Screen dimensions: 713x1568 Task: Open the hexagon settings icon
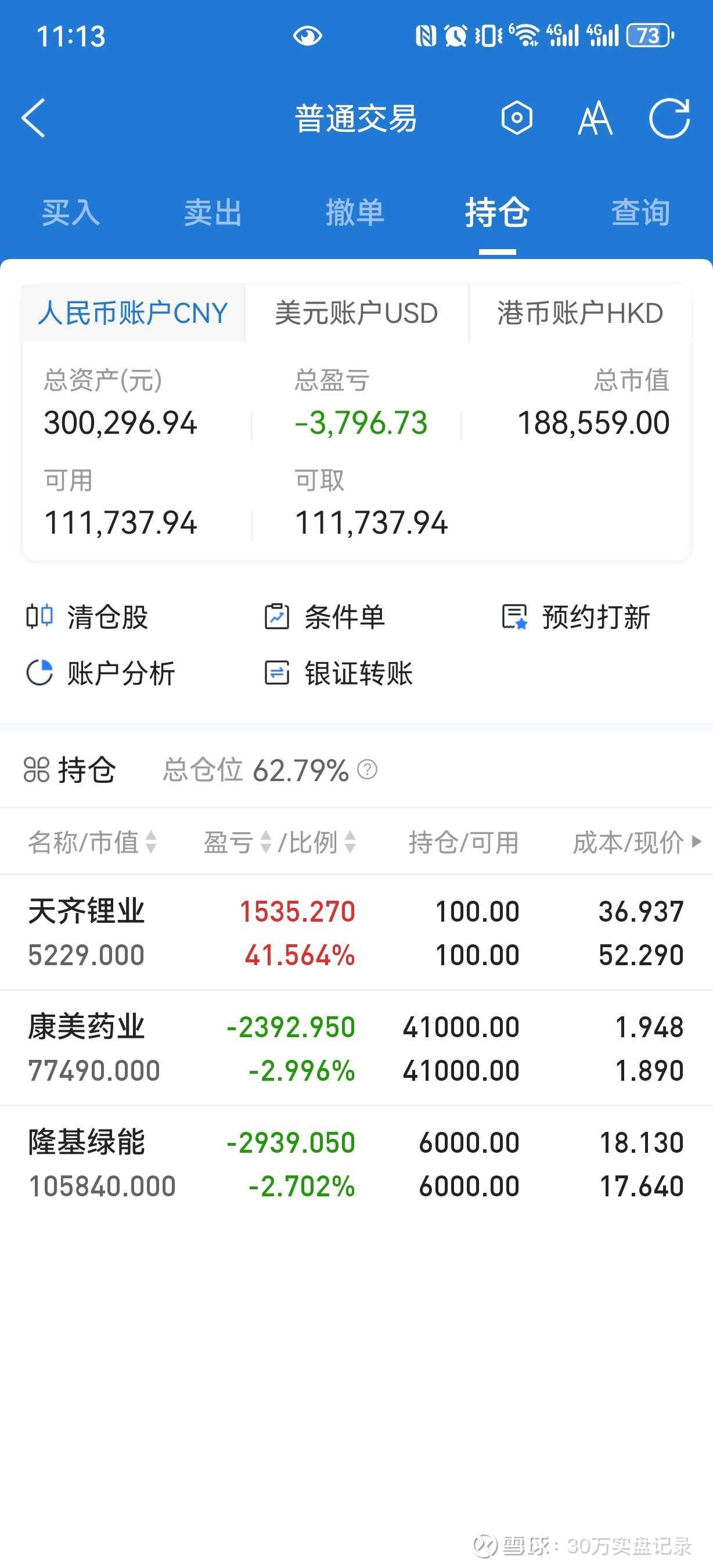coord(517,118)
